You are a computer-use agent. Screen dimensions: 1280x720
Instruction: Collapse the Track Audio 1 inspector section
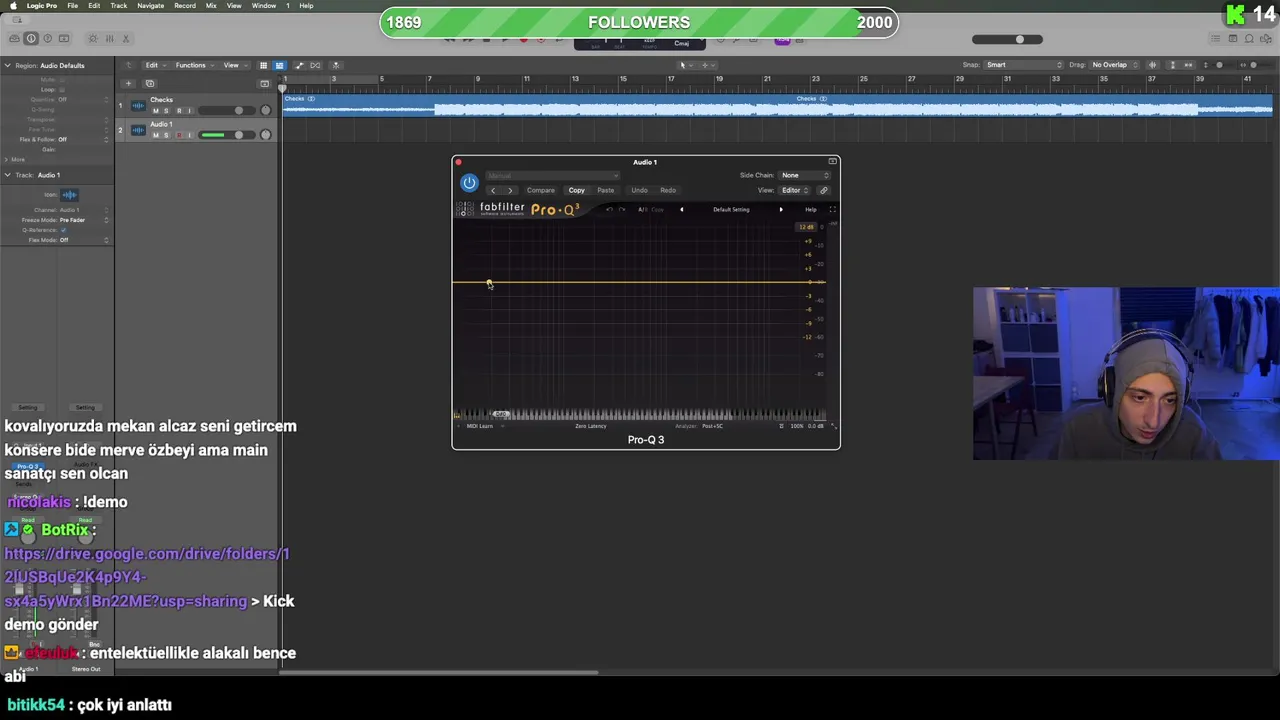pyautogui.click(x=7, y=175)
